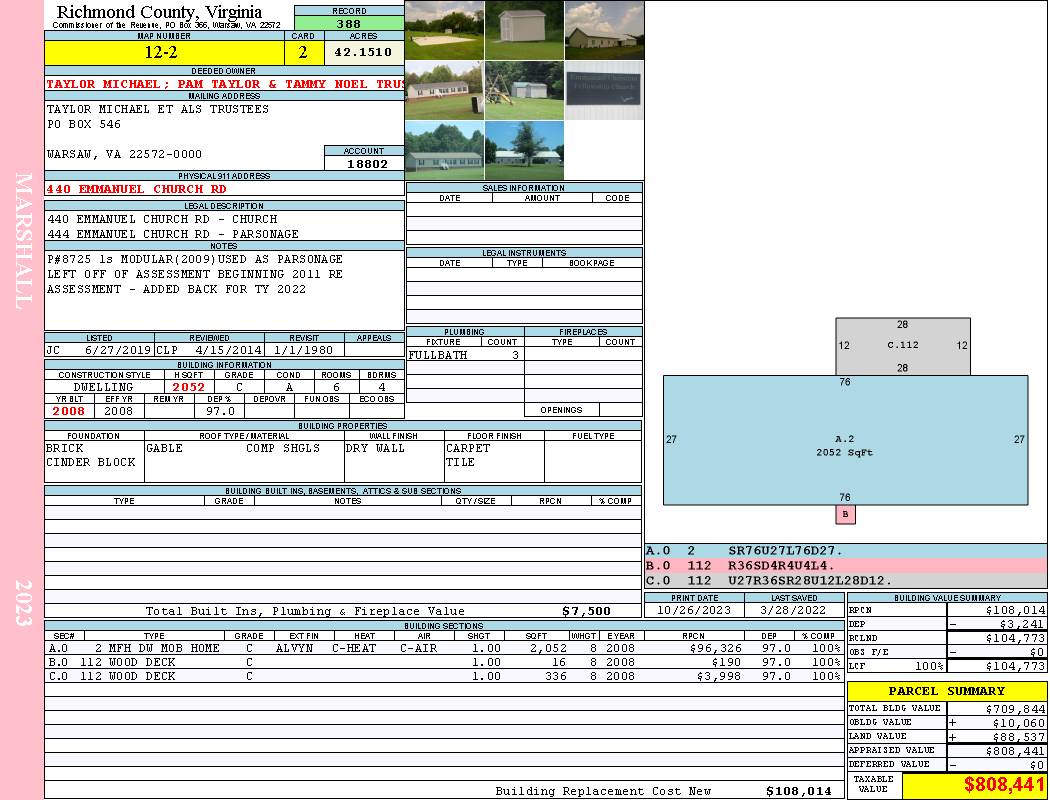
Task: Select the gray C.112 deck shape in sketch
Action: click(903, 346)
